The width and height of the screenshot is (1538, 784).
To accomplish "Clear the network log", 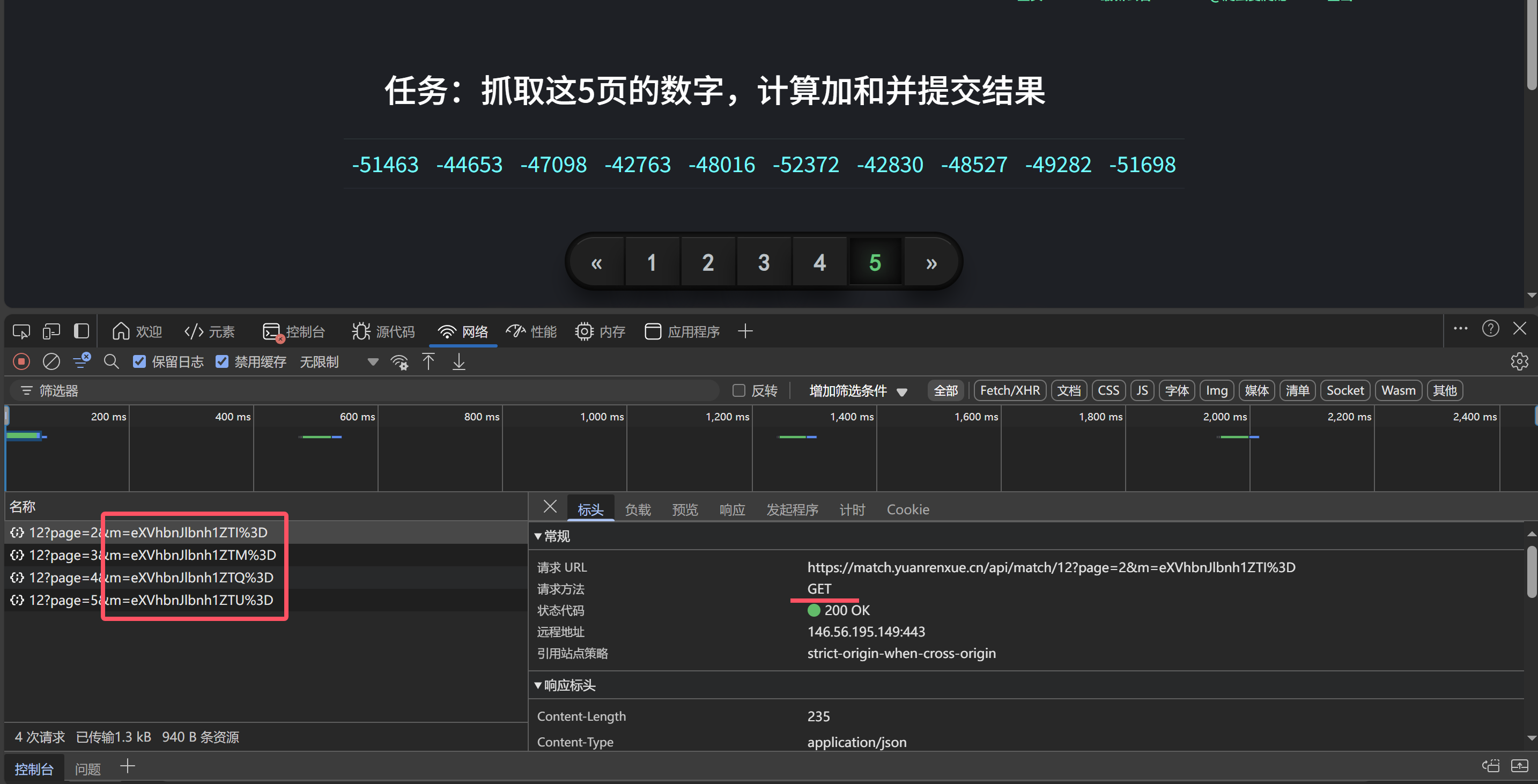I will pyautogui.click(x=51, y=361).
